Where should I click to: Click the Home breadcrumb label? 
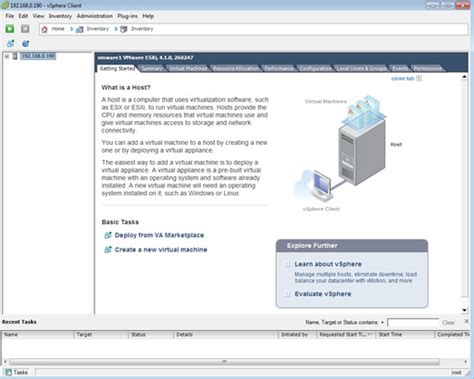tap(58, 29)
